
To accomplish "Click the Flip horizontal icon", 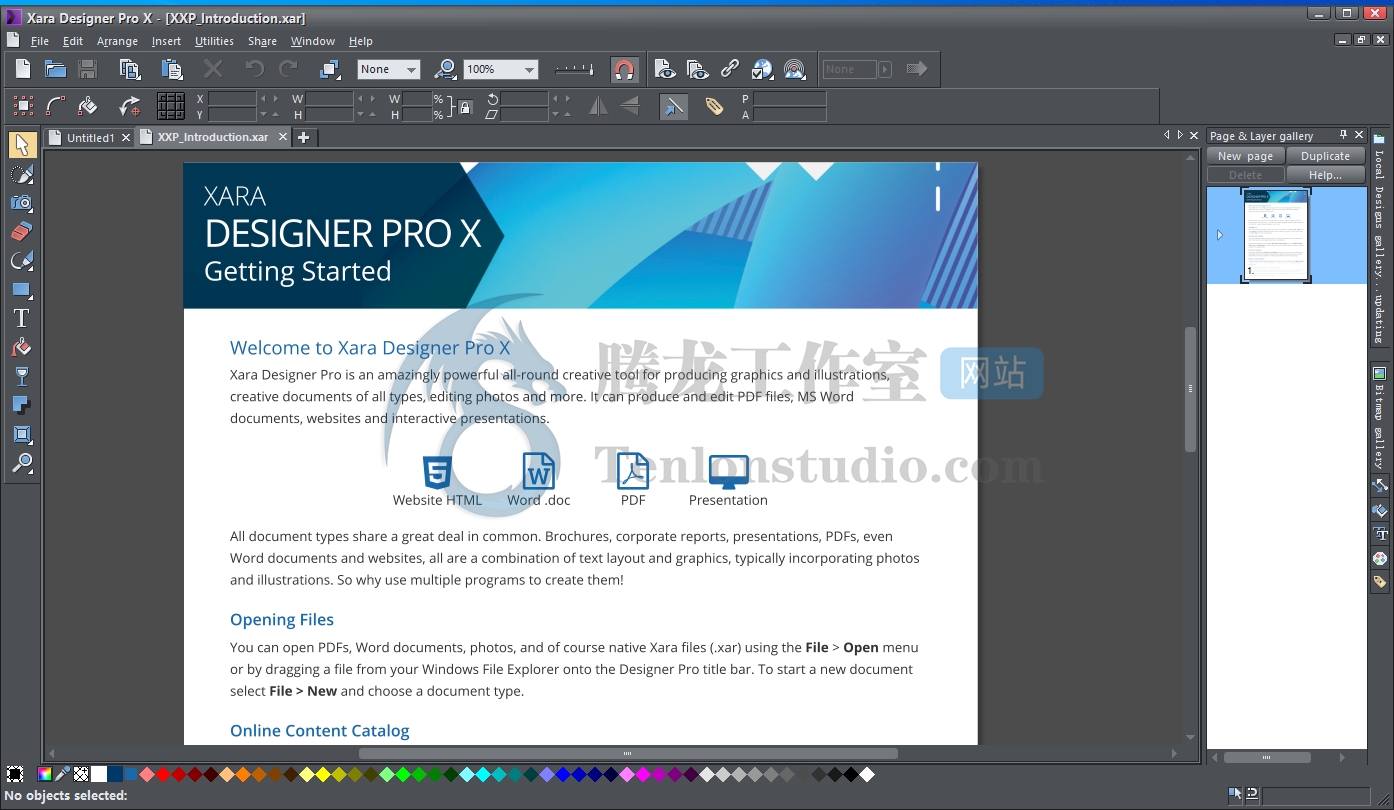I will coord(598,106).
